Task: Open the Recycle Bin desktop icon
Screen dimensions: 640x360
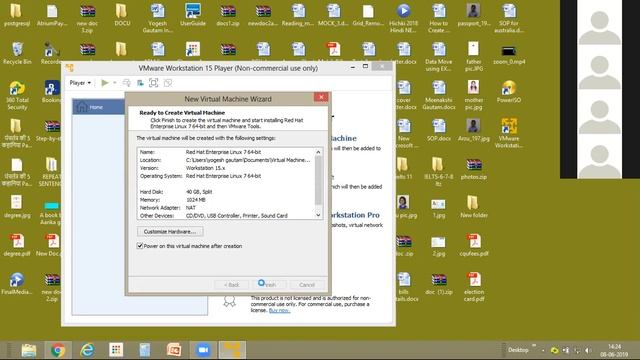Action: (17, 53)
